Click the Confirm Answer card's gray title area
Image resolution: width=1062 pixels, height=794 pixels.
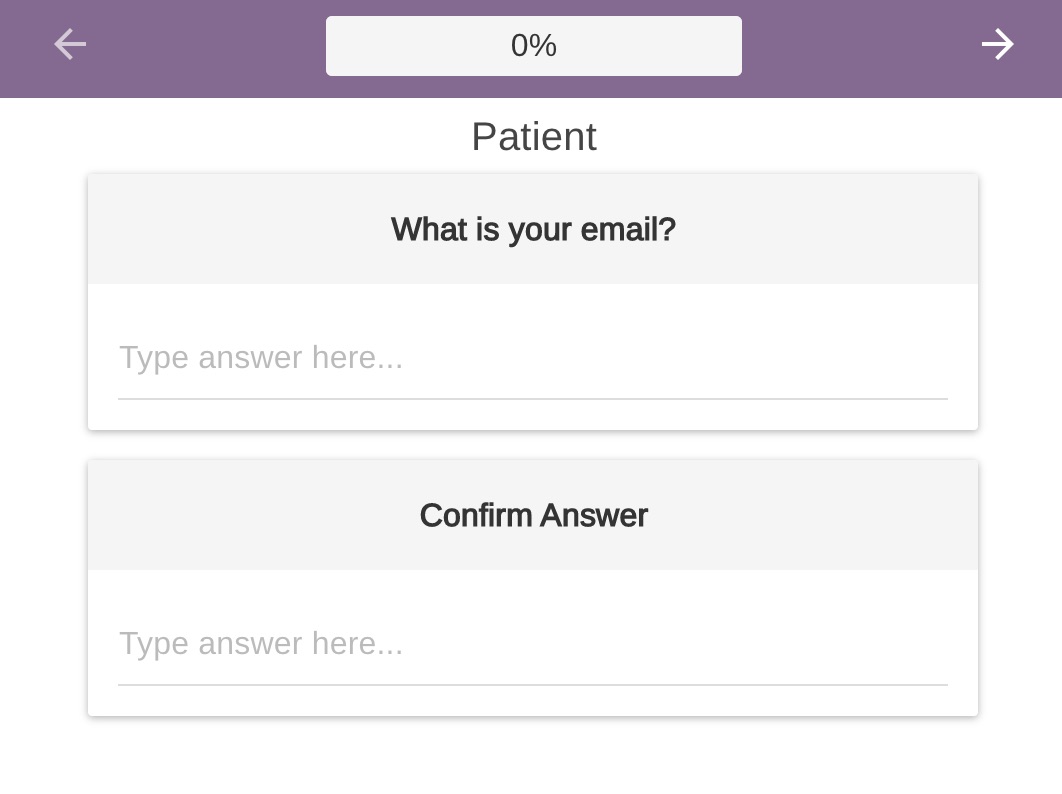click(533, 516)
